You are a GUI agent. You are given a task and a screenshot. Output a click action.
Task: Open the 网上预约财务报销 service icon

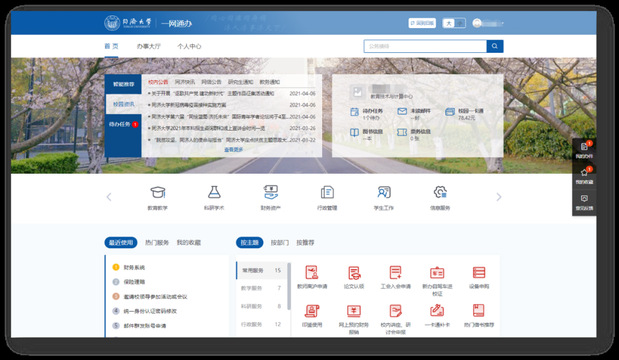(354, 311)
